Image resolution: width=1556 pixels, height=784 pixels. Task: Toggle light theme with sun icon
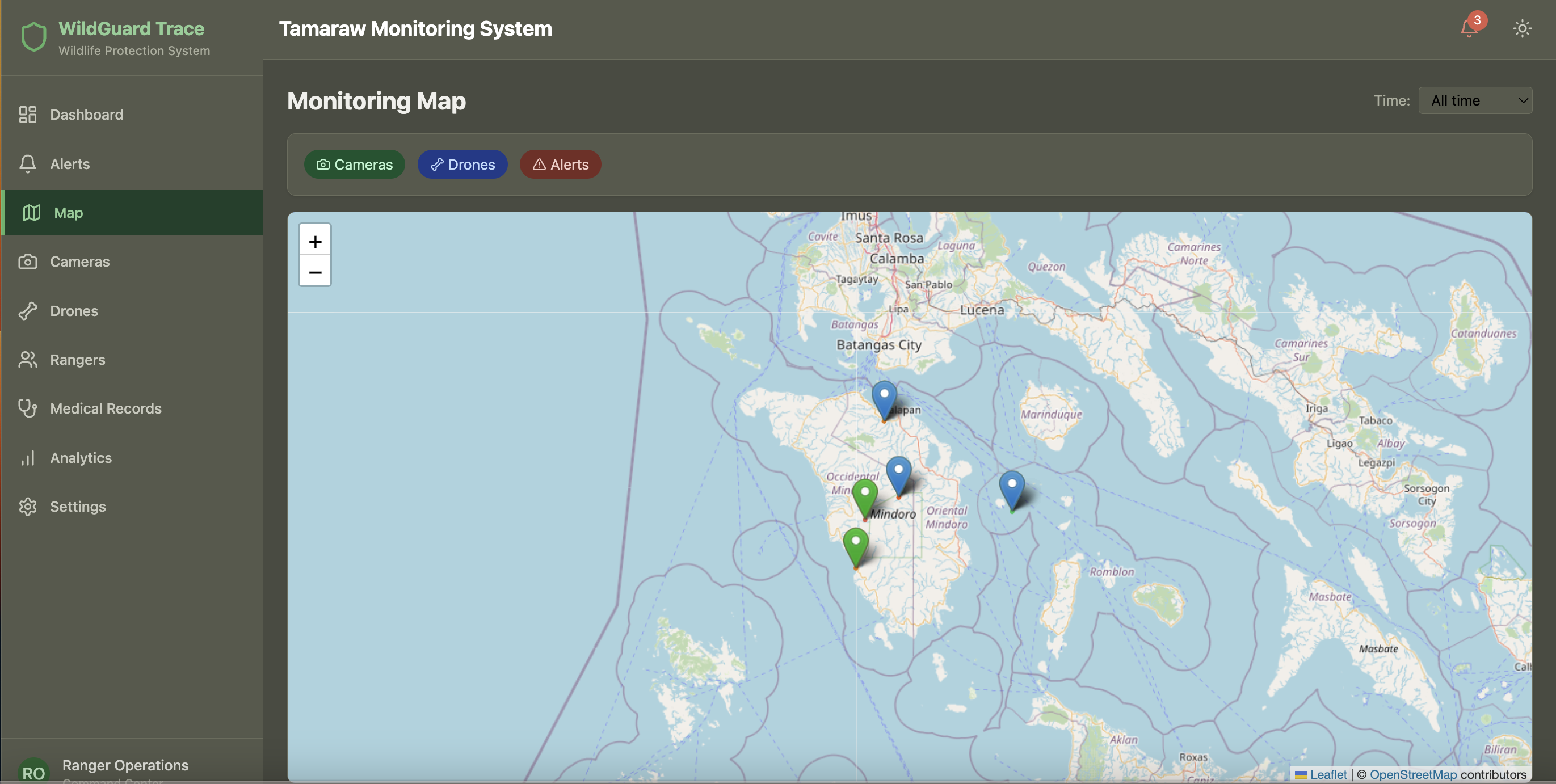[x=1521, y=28]
